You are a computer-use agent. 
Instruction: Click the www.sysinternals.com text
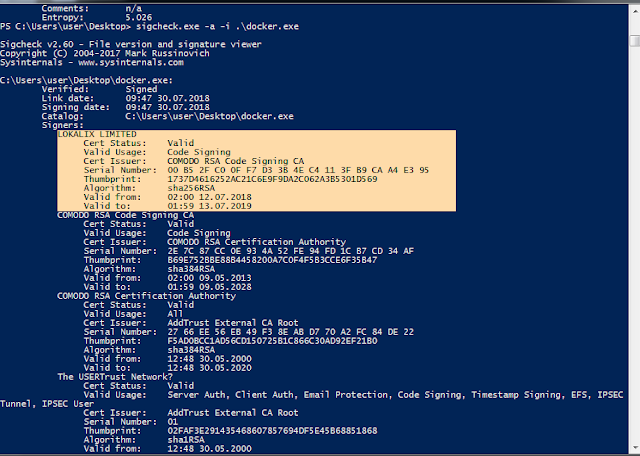(131, 62)
